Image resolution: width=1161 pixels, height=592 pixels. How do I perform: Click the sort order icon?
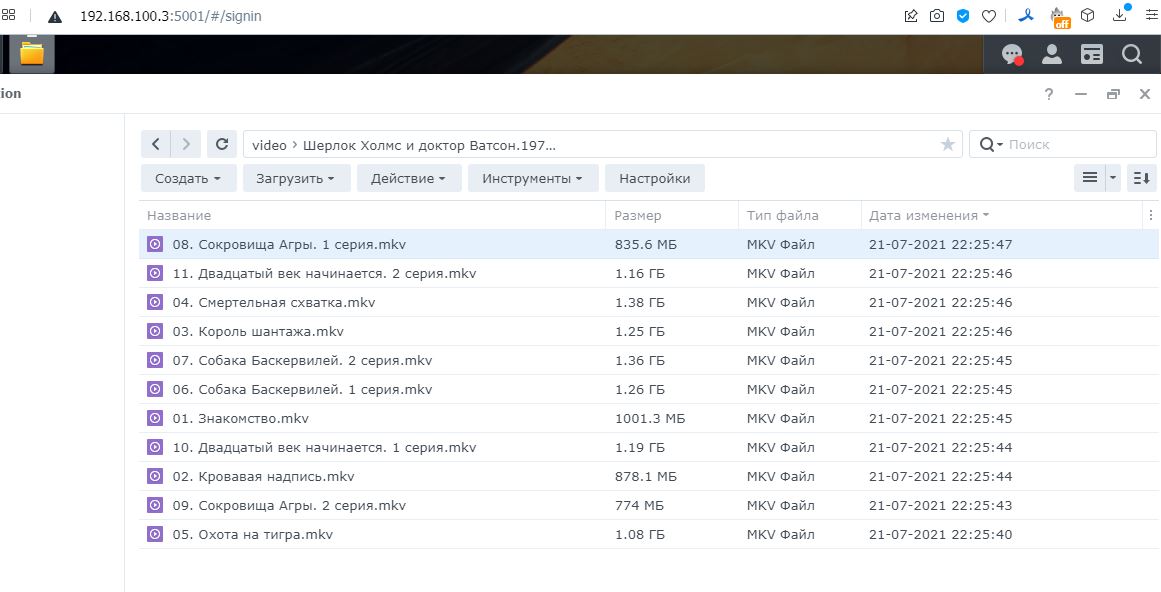[x=1141, y=178]
